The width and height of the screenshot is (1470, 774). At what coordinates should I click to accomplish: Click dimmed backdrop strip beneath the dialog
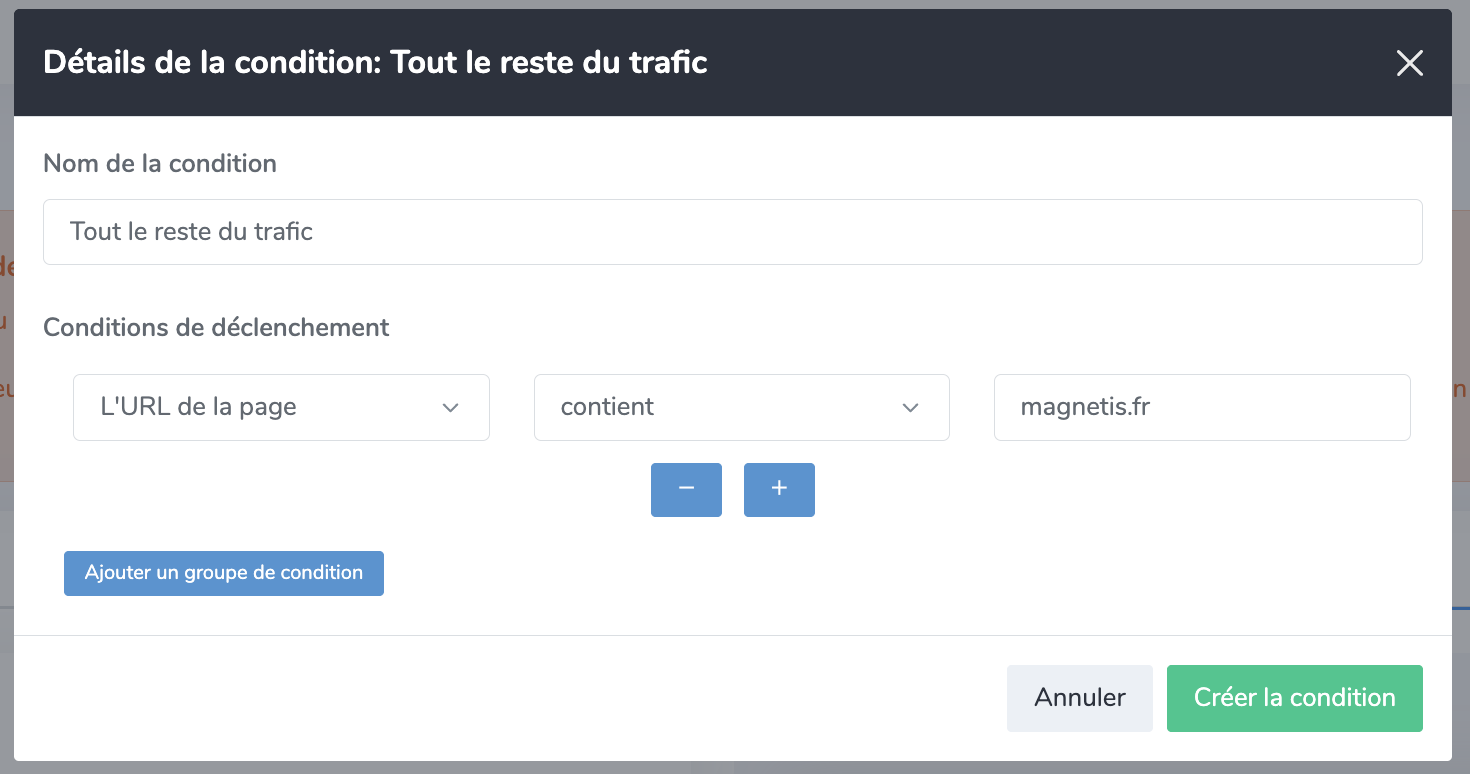tap(735, 768)
